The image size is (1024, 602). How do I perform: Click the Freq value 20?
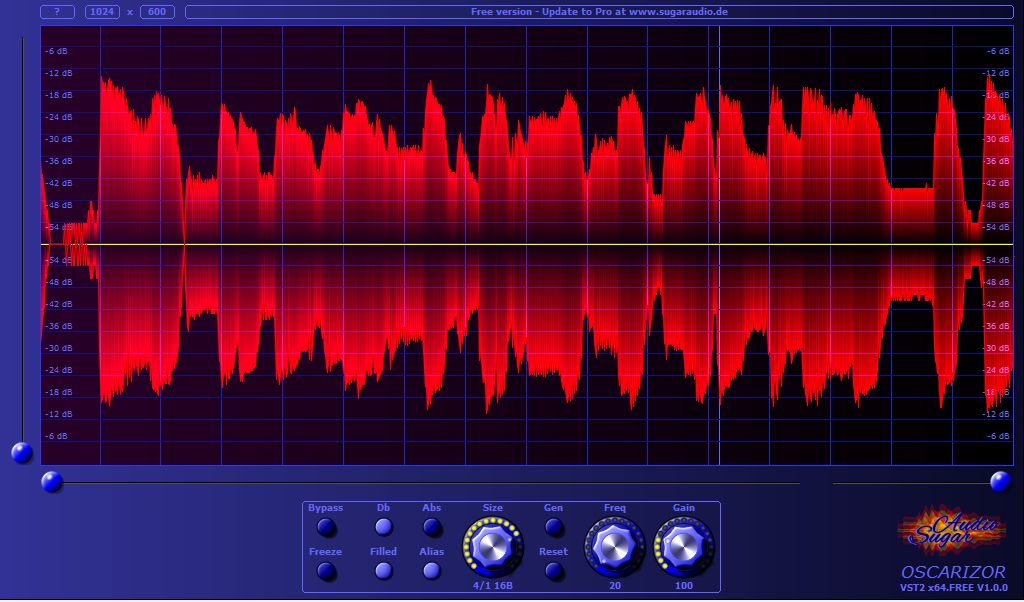click(x=615, y=586)
